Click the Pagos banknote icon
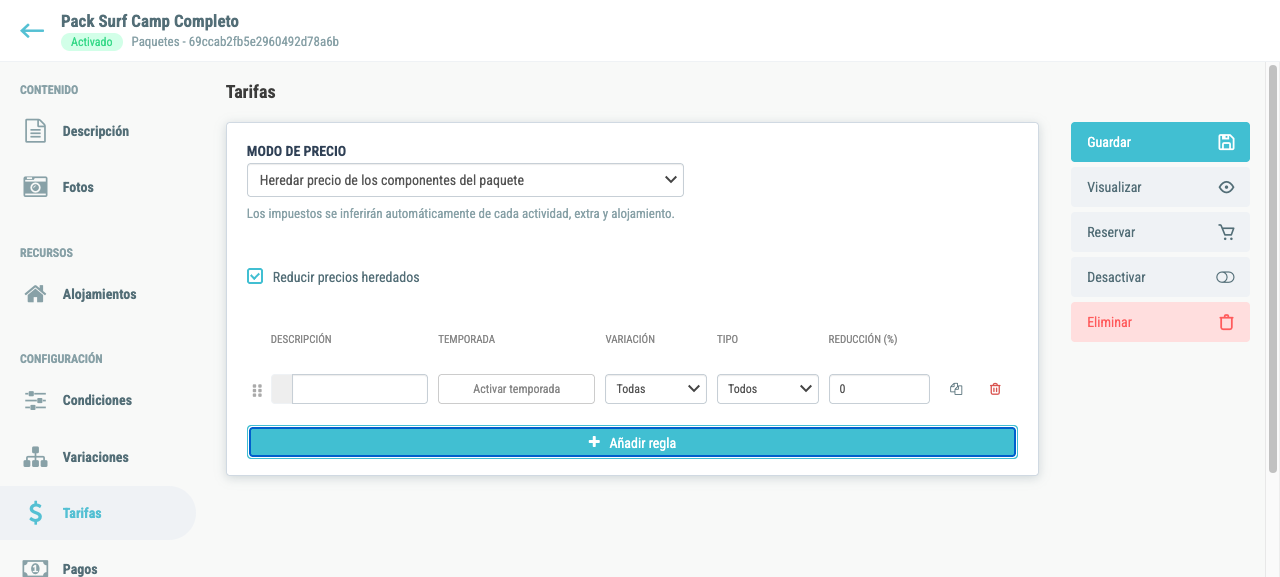1280x577 pixels. coord(35,569)
